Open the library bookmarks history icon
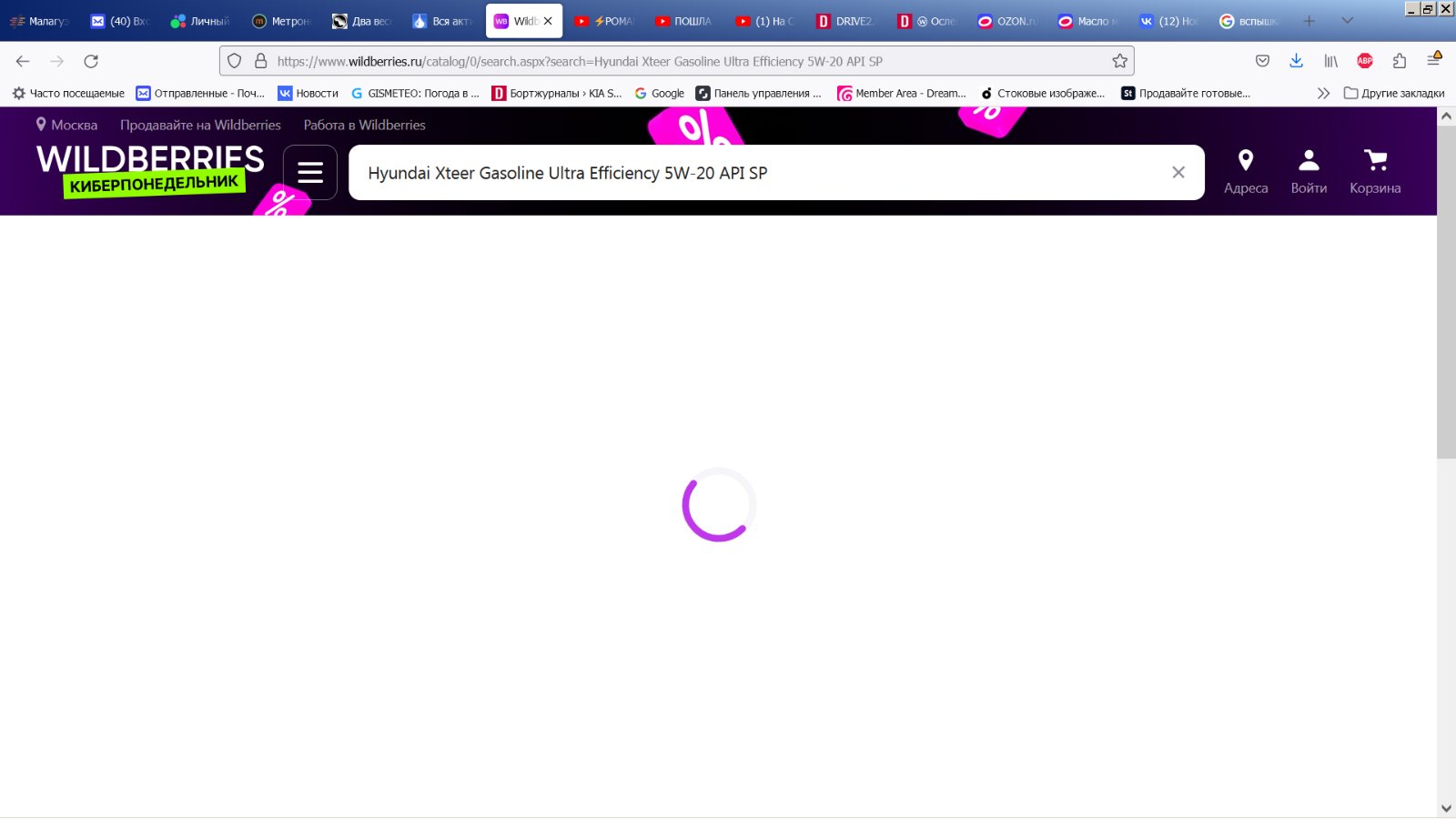The width and height of the screenshot is (1456, 819). pyautogui.click(x=1330, y=61)
